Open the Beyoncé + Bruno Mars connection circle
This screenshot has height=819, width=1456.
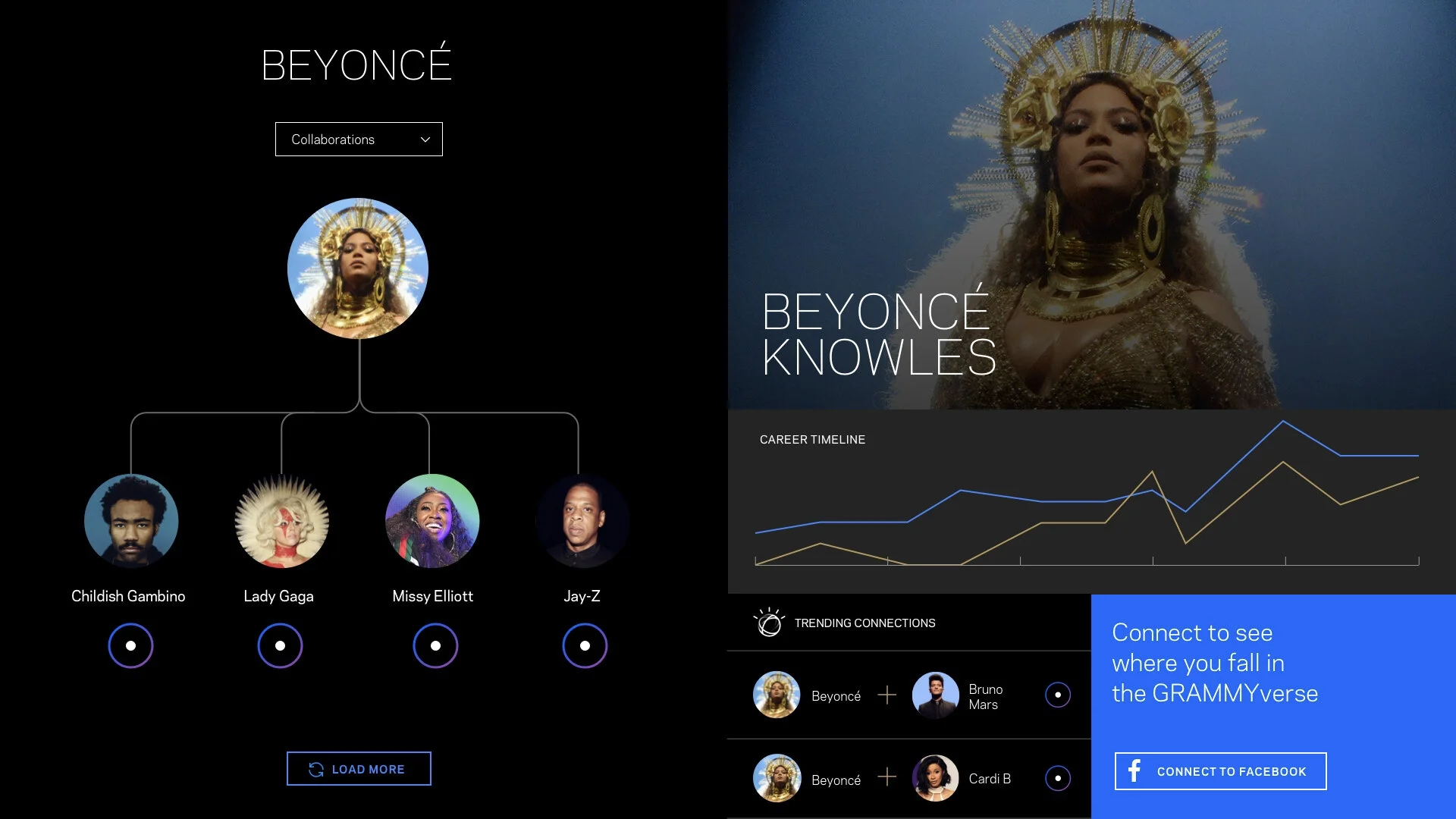click(1058, 695)
